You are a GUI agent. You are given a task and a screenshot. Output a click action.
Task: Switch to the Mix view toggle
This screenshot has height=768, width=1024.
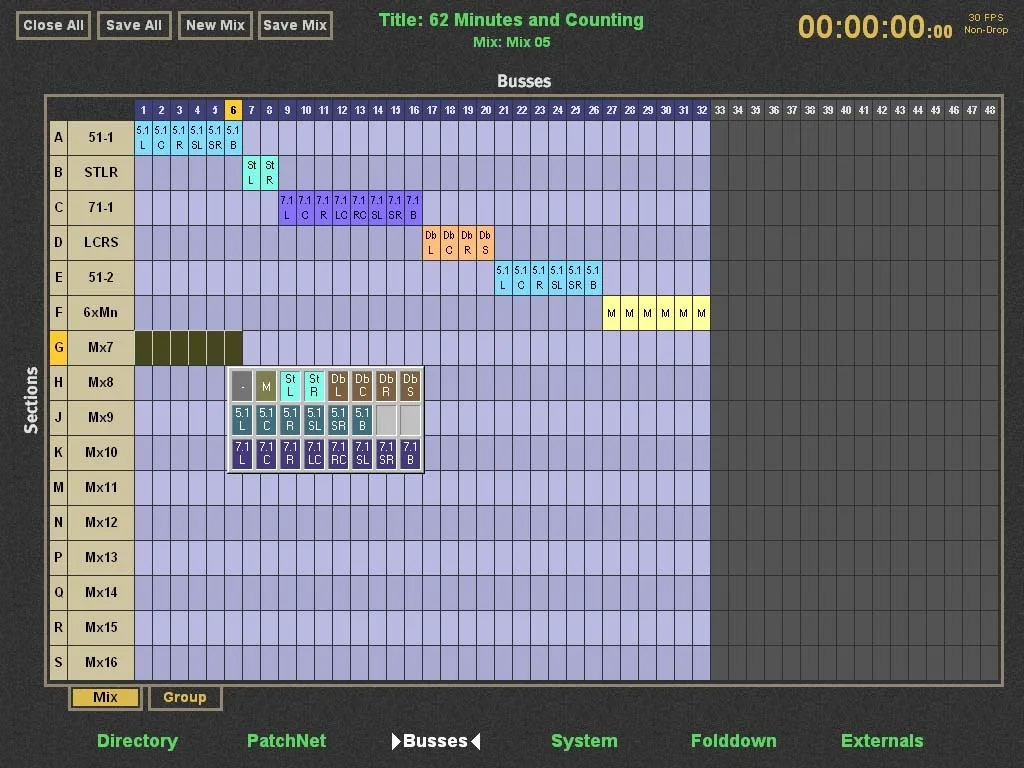105,697
